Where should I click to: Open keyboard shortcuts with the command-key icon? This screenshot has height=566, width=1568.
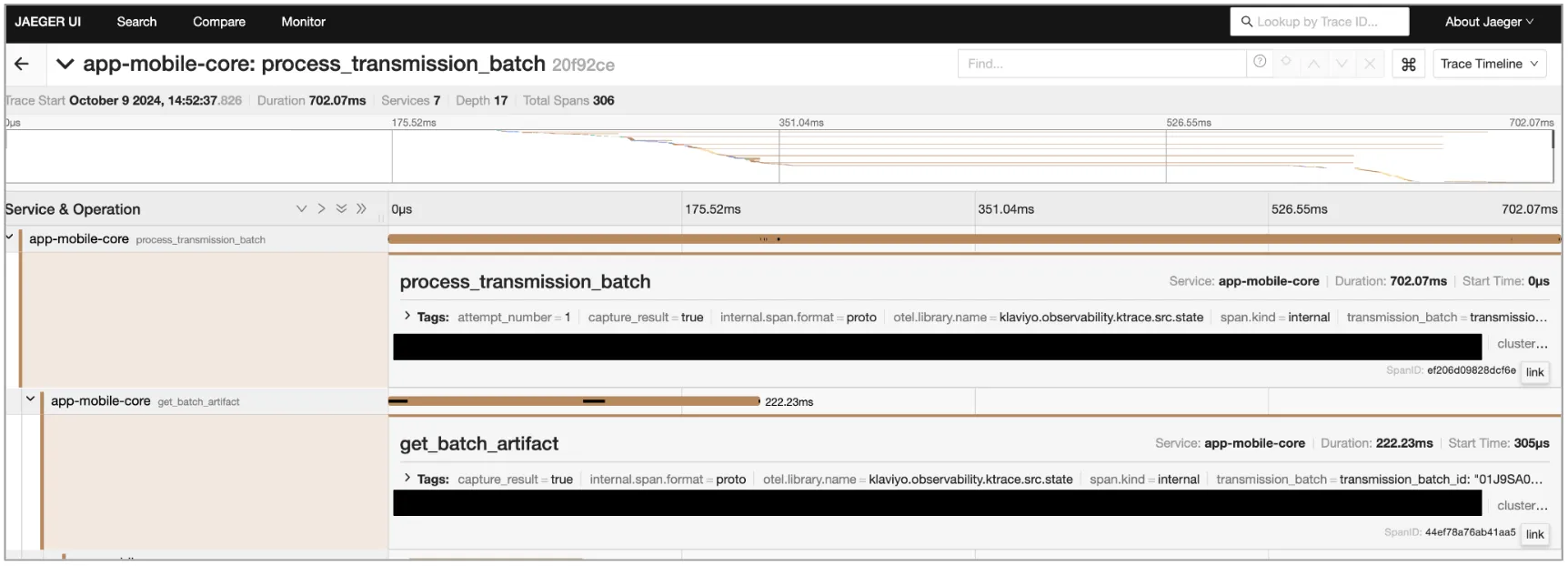(1408, 64)
